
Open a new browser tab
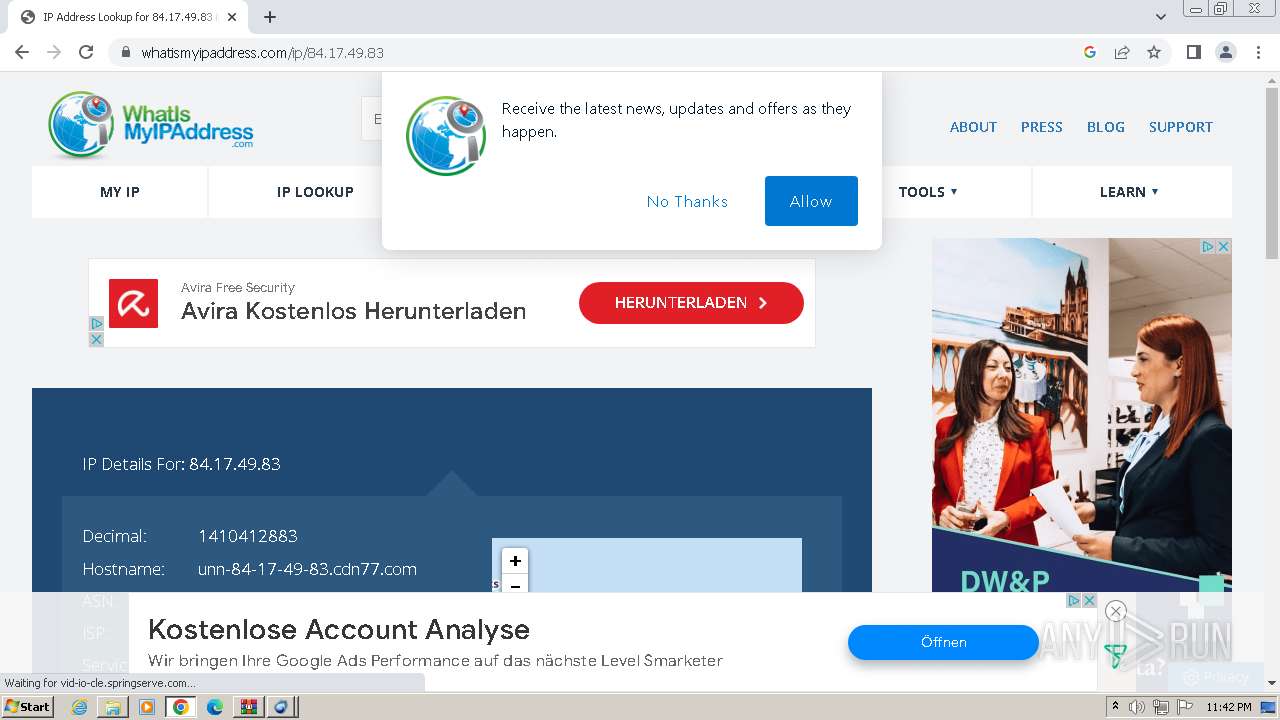(x=270, y=17)
